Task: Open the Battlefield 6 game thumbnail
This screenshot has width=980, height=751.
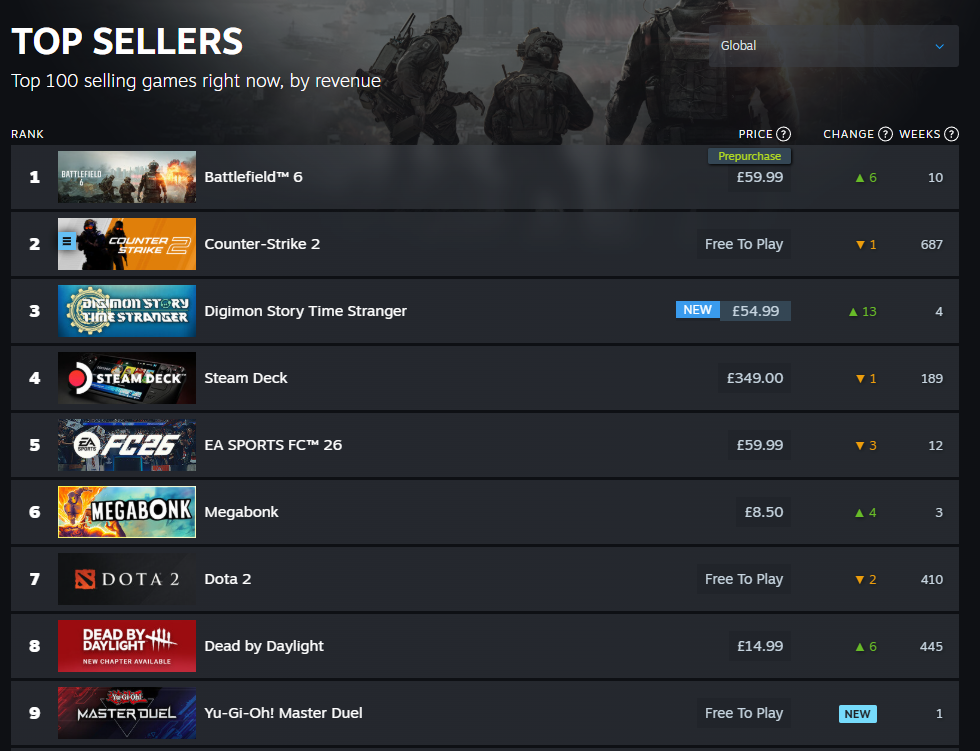Action: [127, 177]
